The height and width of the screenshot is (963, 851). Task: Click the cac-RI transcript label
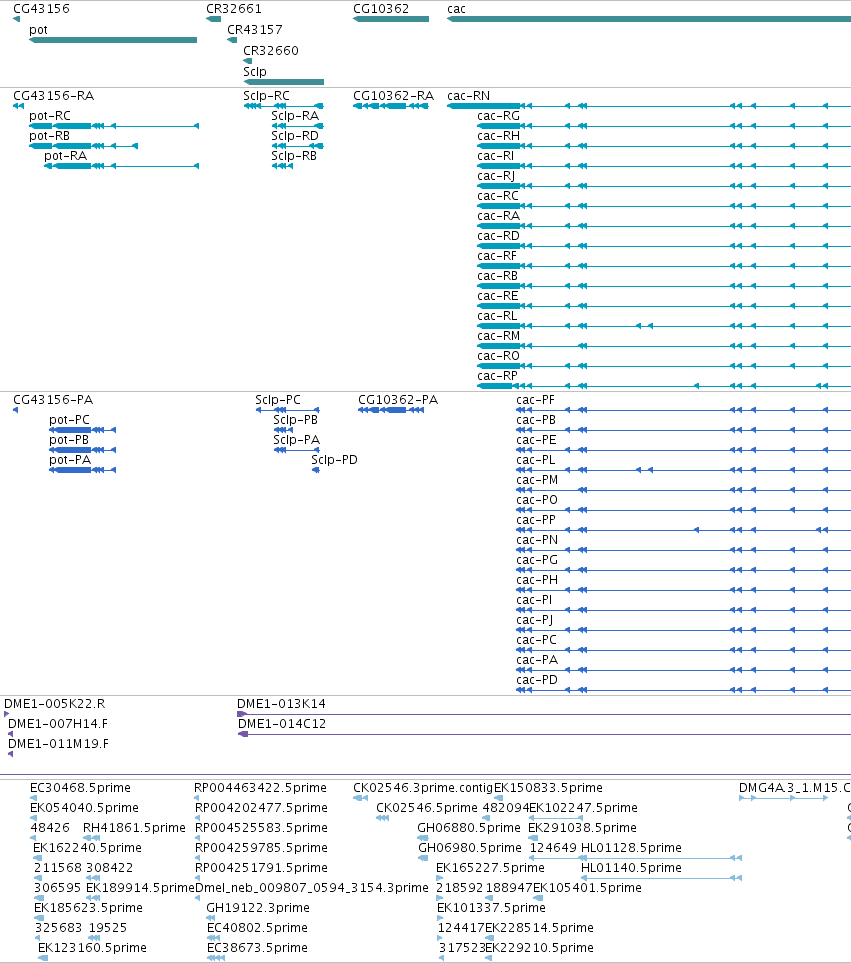click(x=495, y=156)
